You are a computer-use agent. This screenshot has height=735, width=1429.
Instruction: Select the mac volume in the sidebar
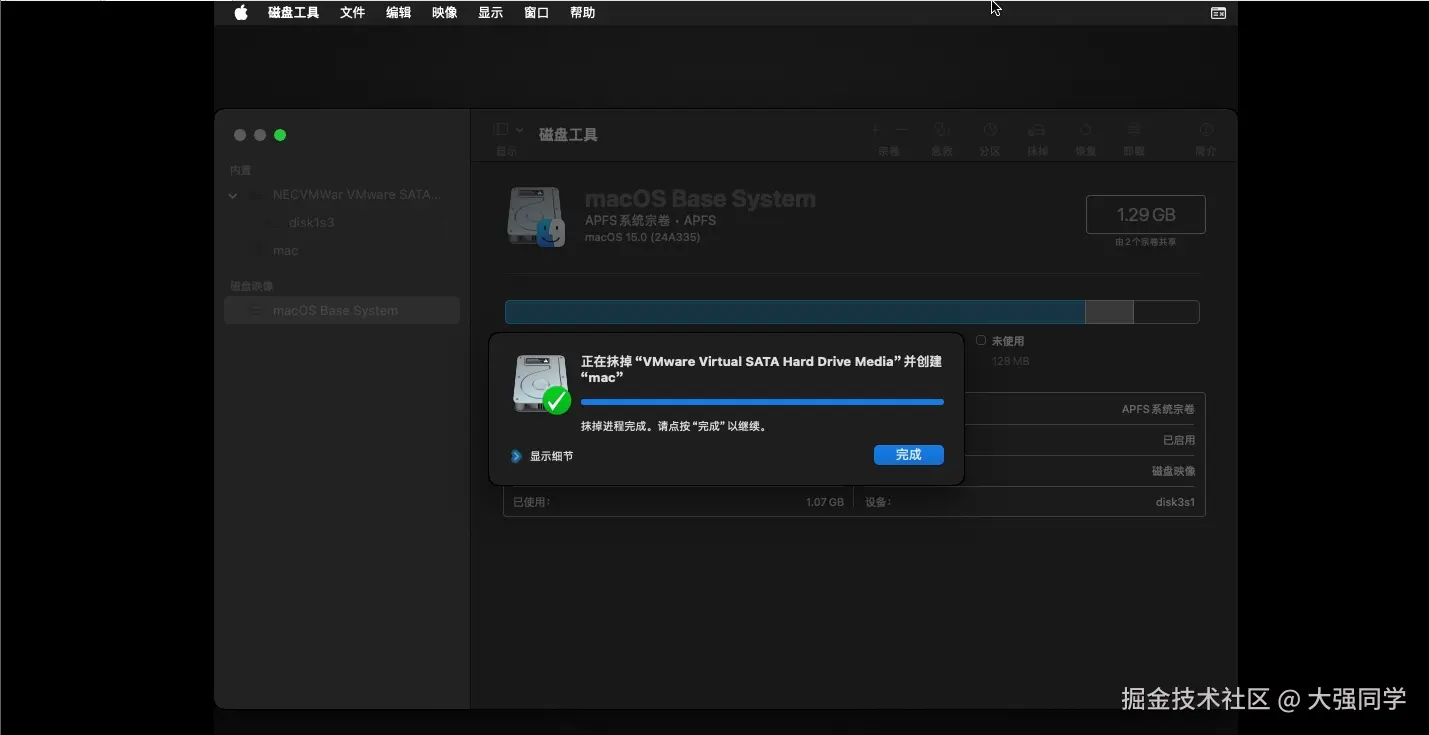(285, 251)
